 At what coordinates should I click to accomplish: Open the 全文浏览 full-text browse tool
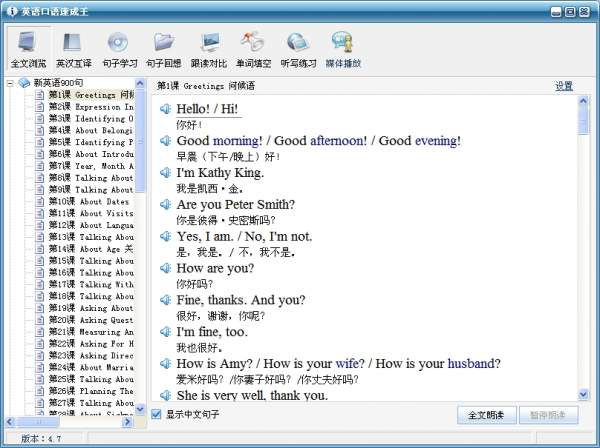(x=28, y=49)
